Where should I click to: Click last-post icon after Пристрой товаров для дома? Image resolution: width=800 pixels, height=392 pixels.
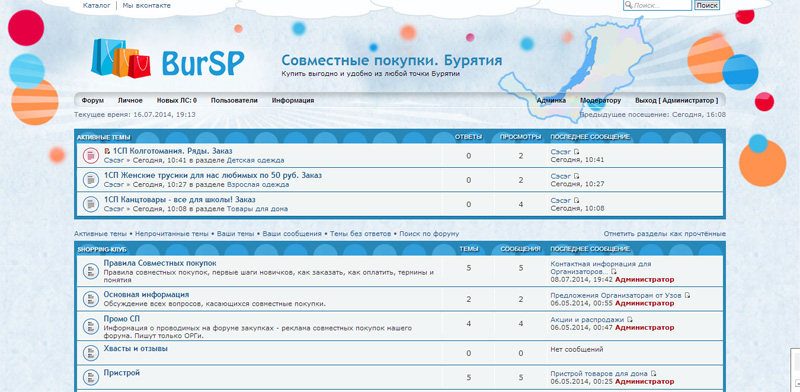tap(654, 374)
